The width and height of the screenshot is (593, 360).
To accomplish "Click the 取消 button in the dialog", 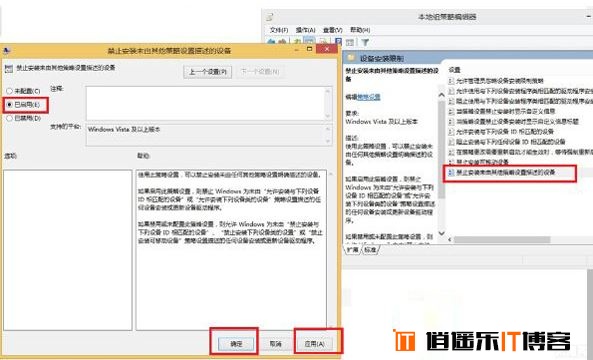I will 275,344.
